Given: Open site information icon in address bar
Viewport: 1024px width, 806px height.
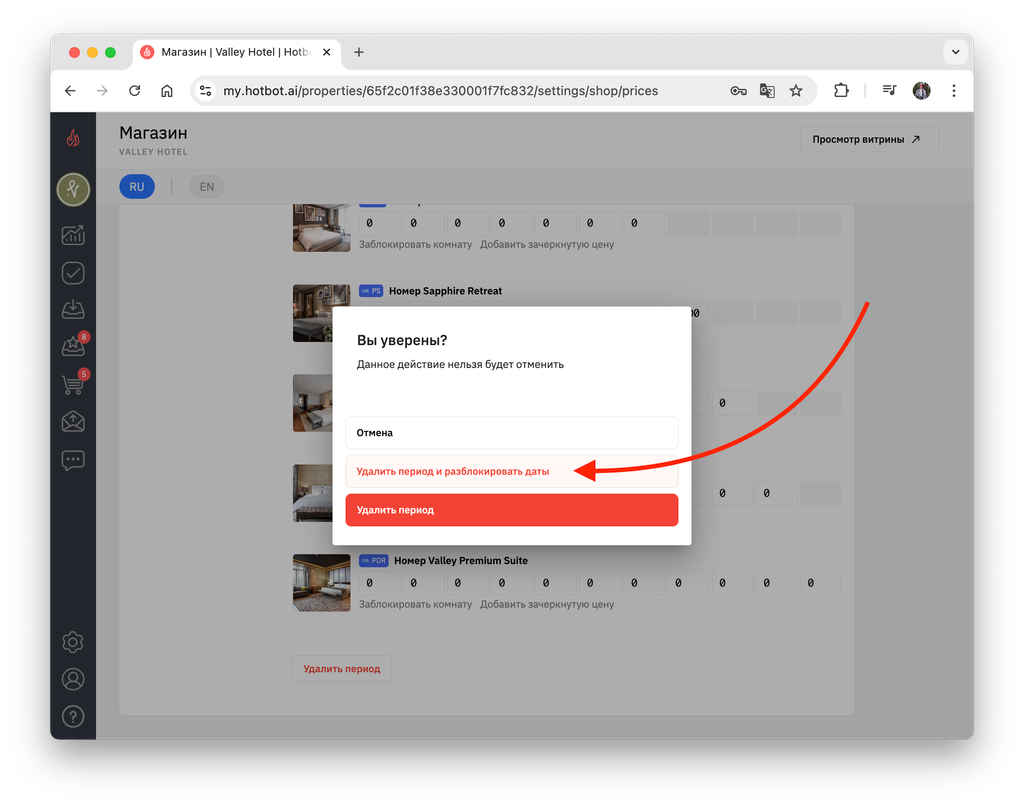Looking at the screenshot, I should [x=206, y=91].
